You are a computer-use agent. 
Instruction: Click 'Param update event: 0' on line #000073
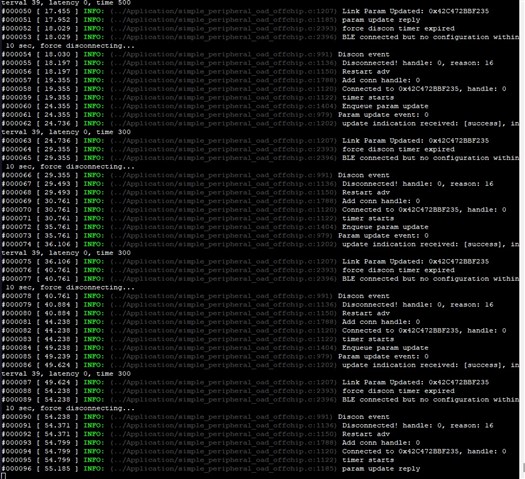click(x=383, y=236)
